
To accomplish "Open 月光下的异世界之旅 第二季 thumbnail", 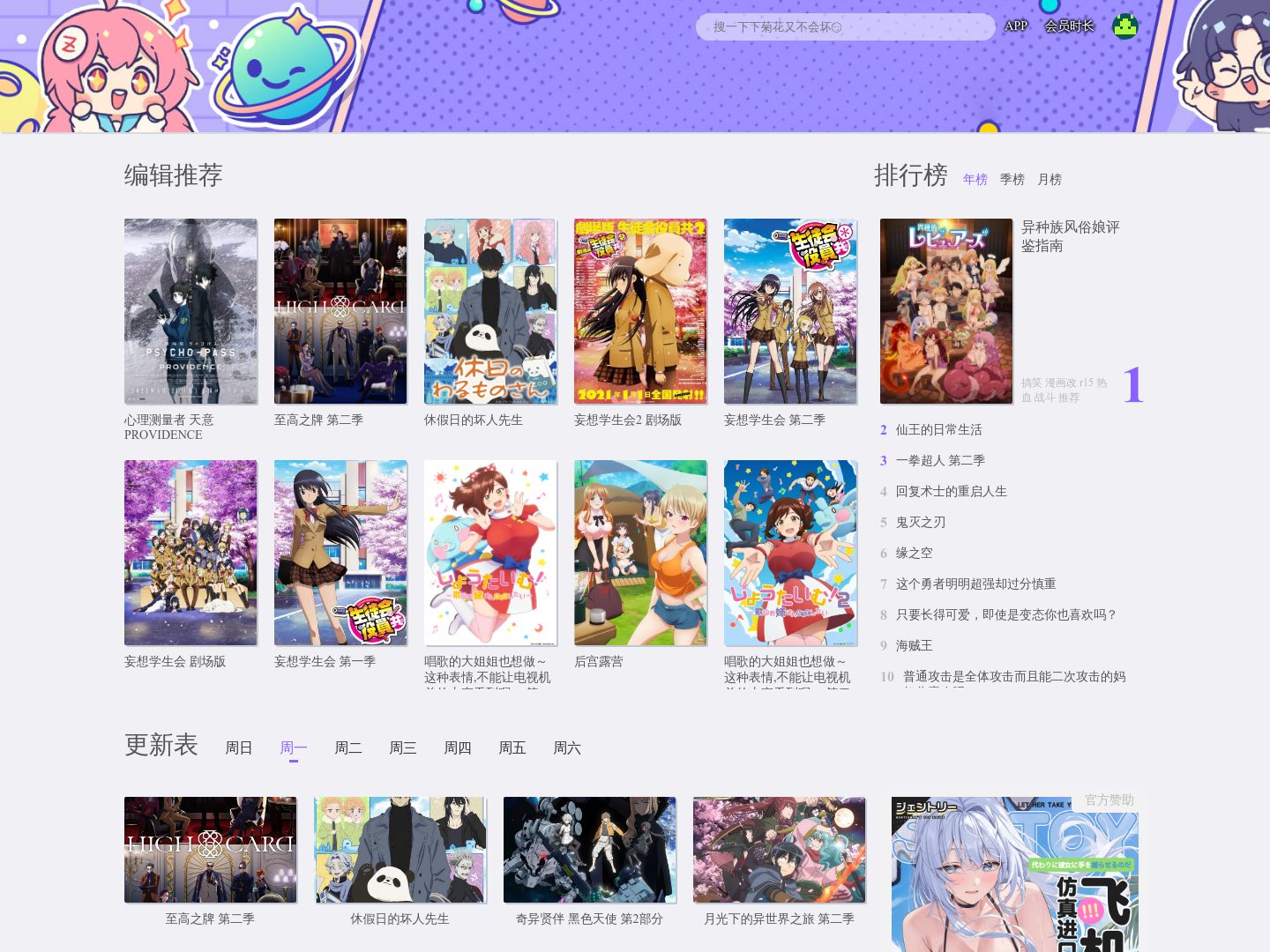I will click(779, 850).
